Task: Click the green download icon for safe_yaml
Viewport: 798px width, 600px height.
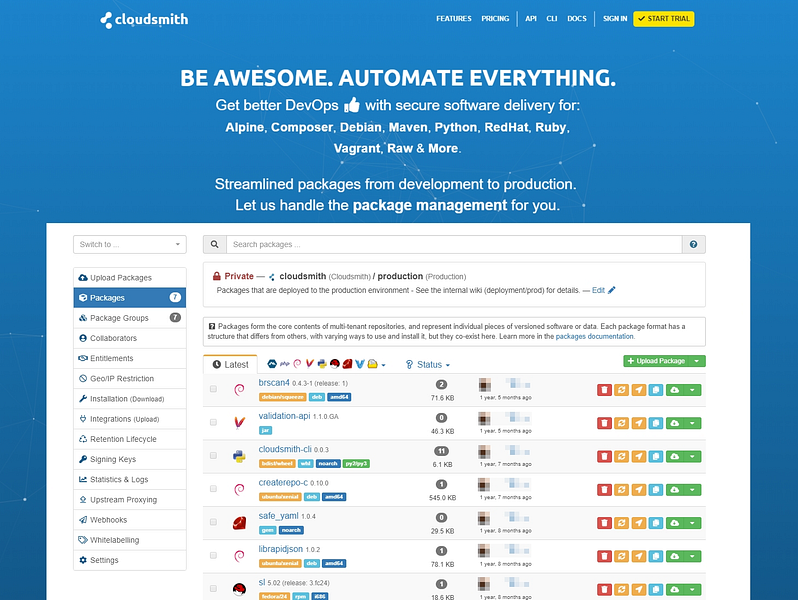Action: (x=675, y=523)
